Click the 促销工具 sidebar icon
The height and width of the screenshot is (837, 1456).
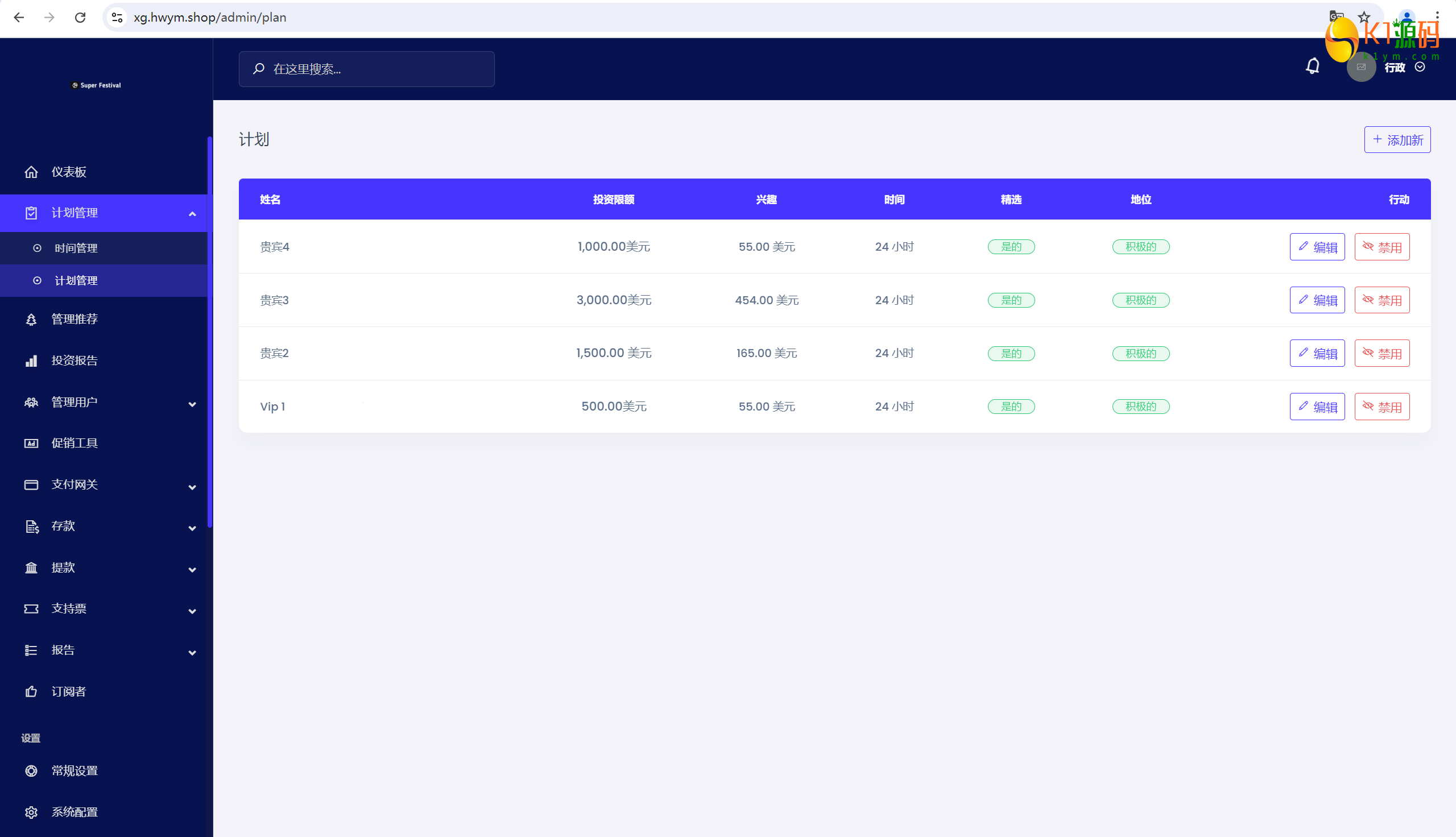pos(31,443)
